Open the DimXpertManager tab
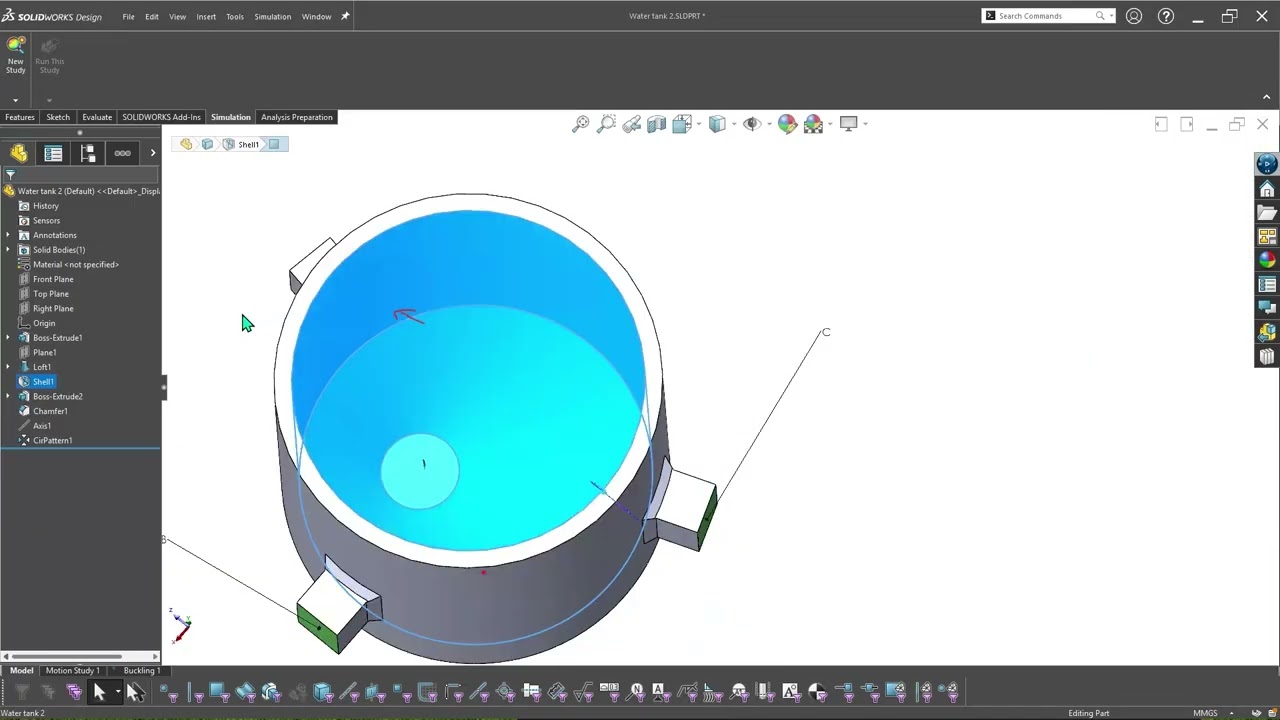Image resolution: width=1280 pixels, height=720 pixels. coord(122,153)
